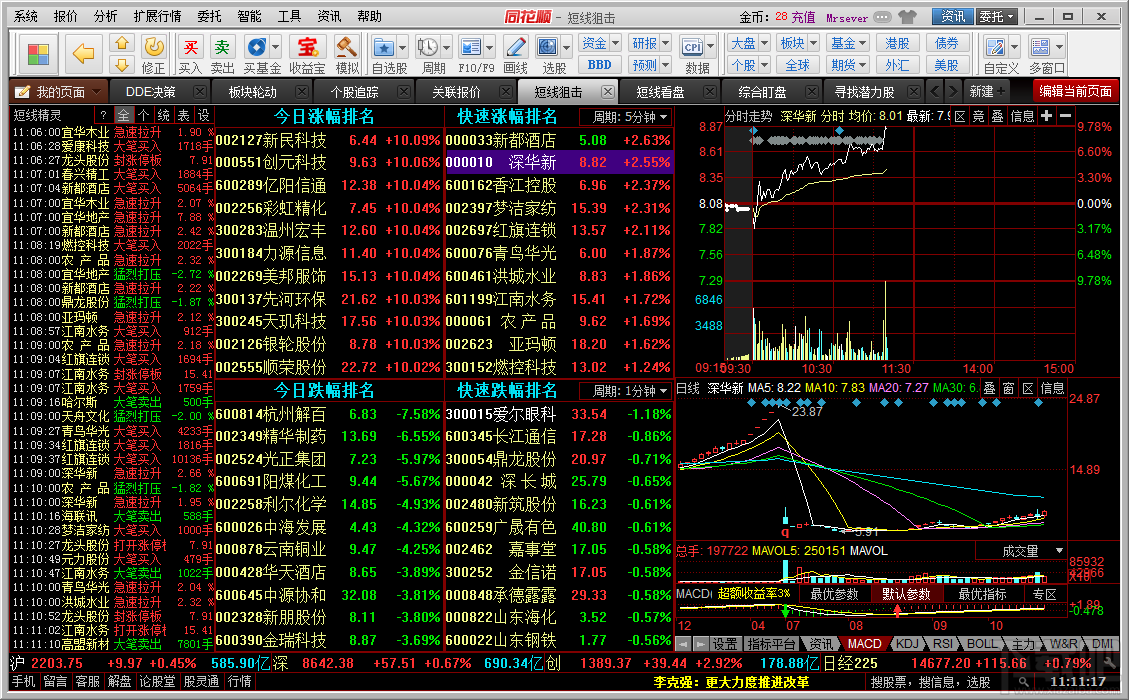Open the 周期: 5分钟 dropdown

pos(626,117)
